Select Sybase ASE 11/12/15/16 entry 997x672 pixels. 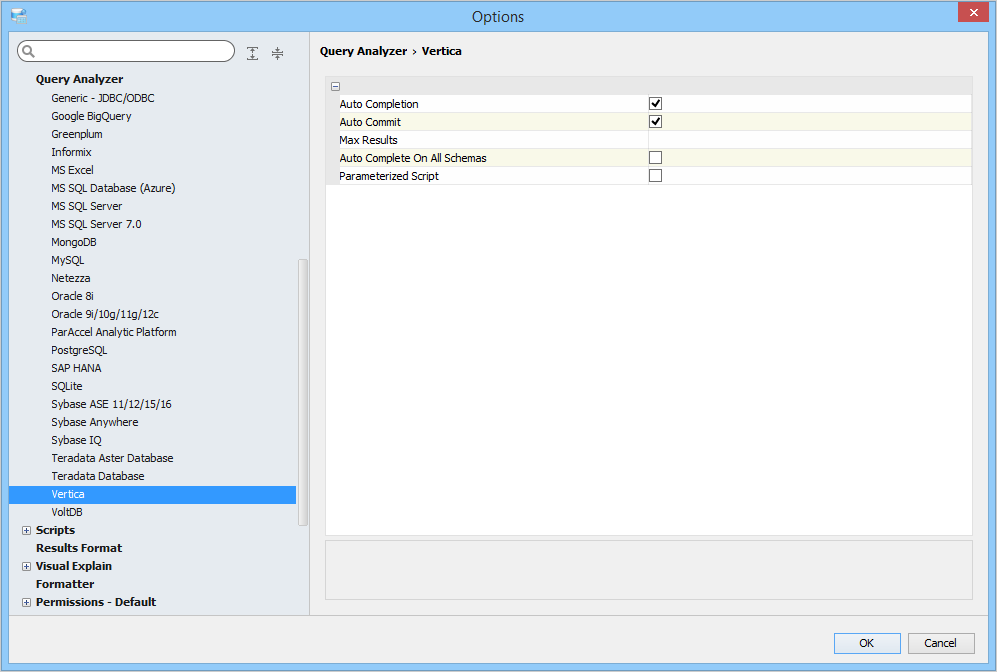point(111,404)
